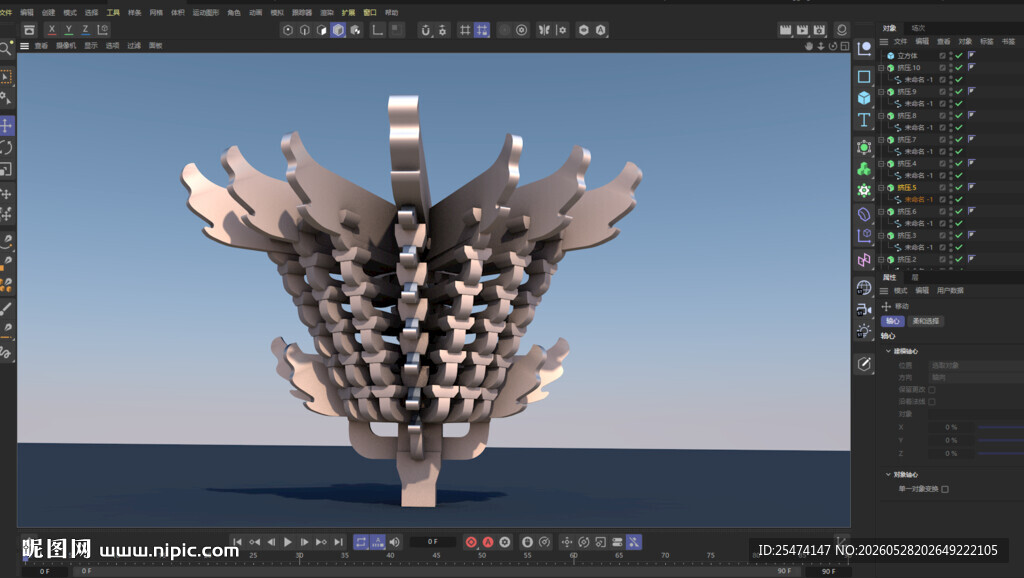This screenshot has width=1024, height=578.
Task: Click the 轴心 button
Action: pyautogui.click(x=893, y=321)
